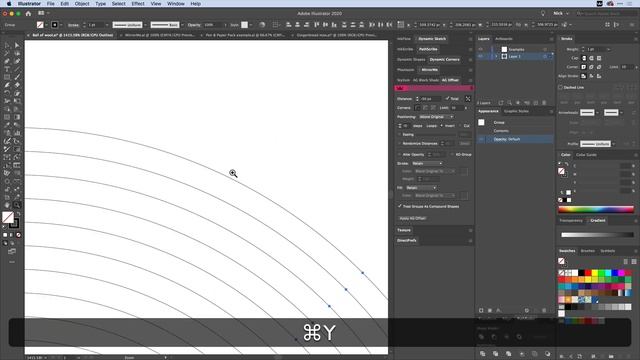The width and height of the screenshot is (640, 360).
Task: Click the color spectrum bar in Color panel
Action: tap(596, 209)
